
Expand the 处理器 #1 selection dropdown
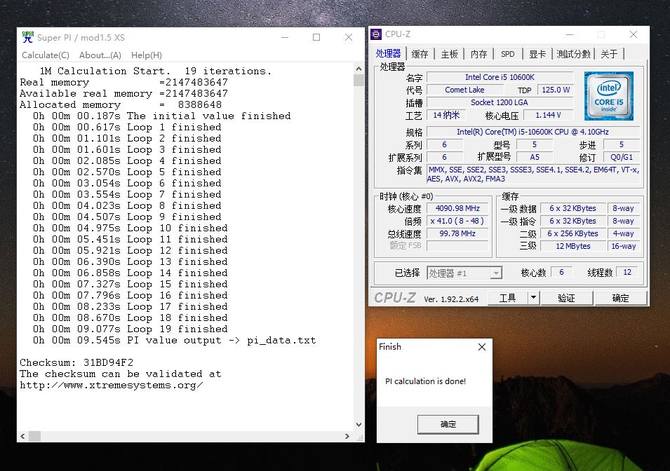coord(496,273)
